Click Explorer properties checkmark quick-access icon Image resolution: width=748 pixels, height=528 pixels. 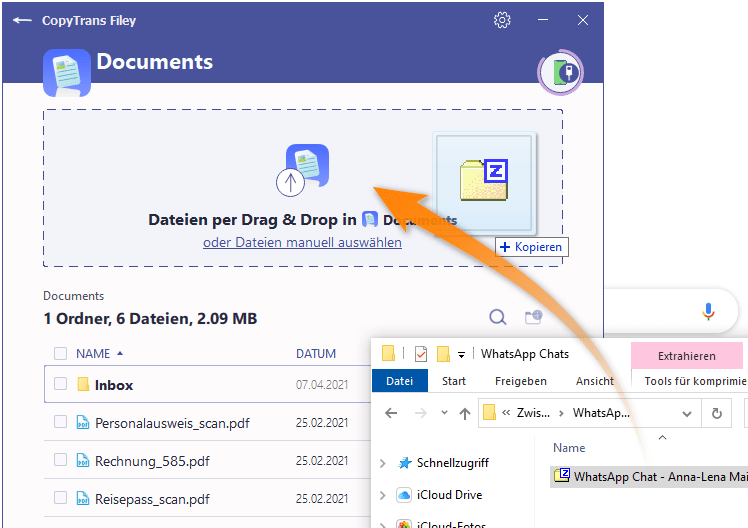coord(421,354)
